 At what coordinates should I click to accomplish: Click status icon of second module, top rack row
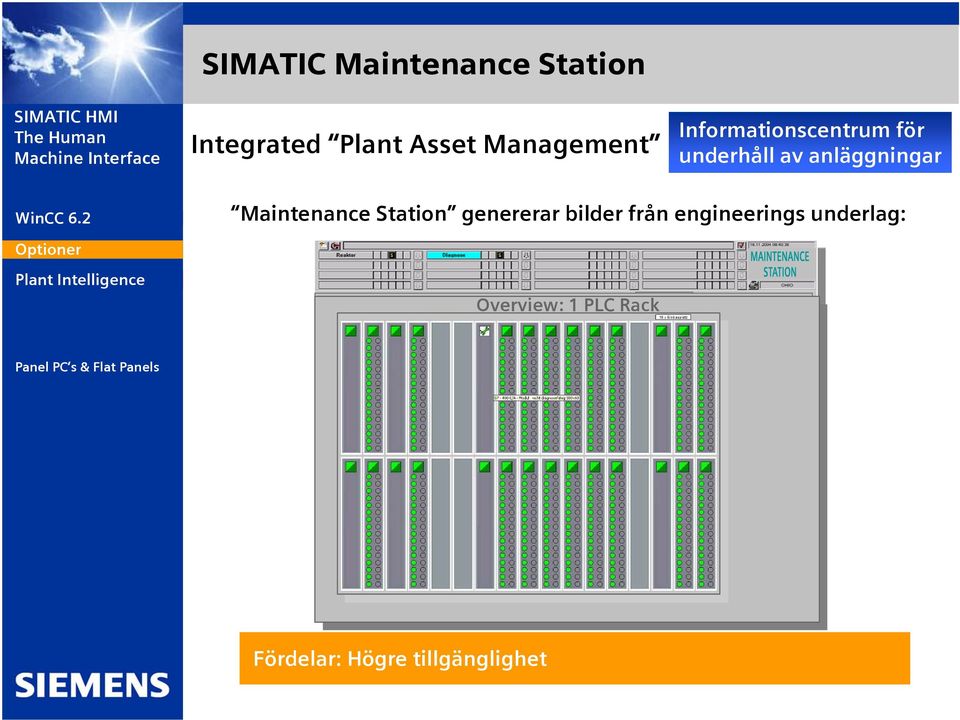373,331
